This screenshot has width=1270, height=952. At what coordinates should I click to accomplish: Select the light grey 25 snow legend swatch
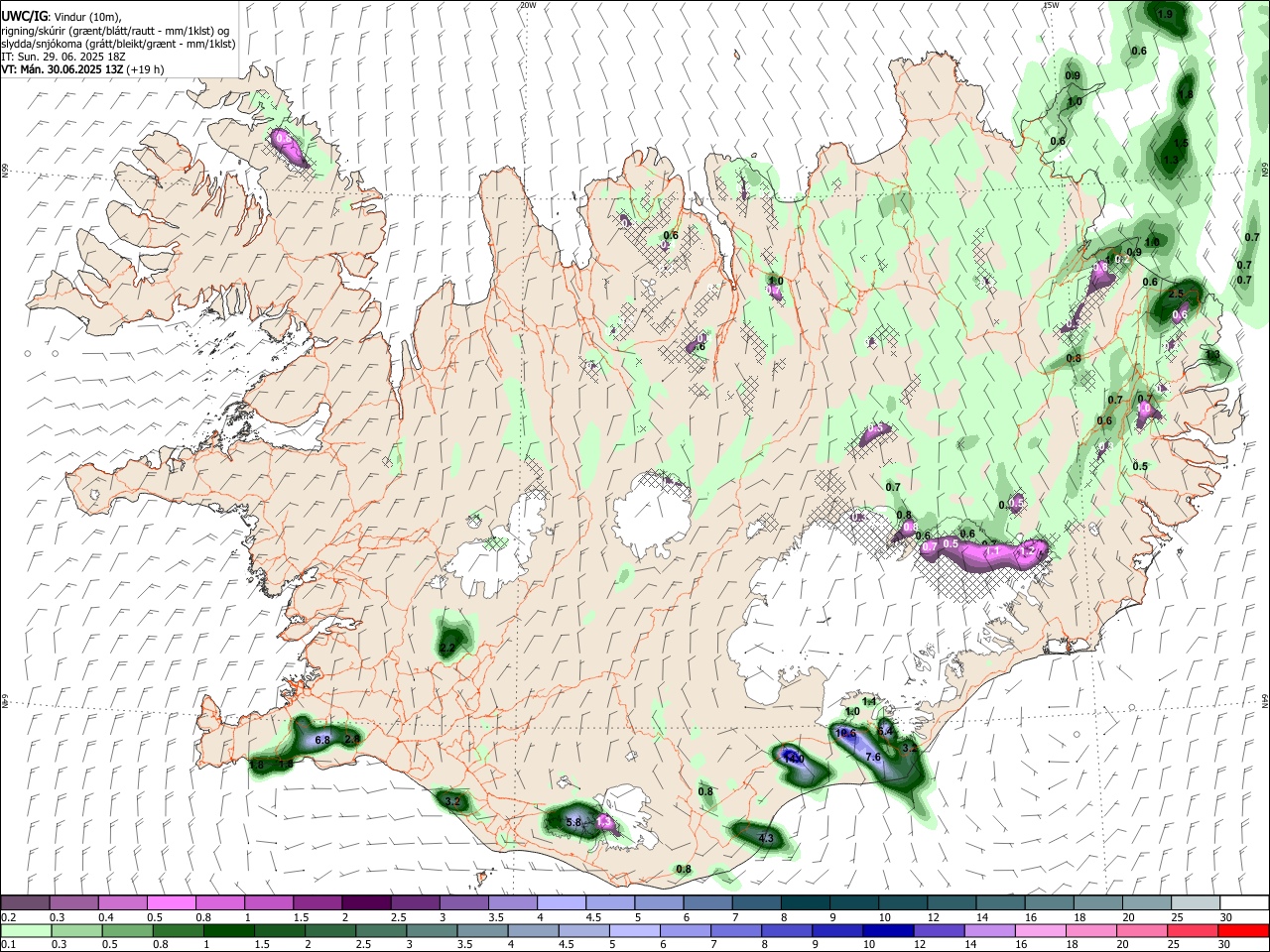[1197, 903]
